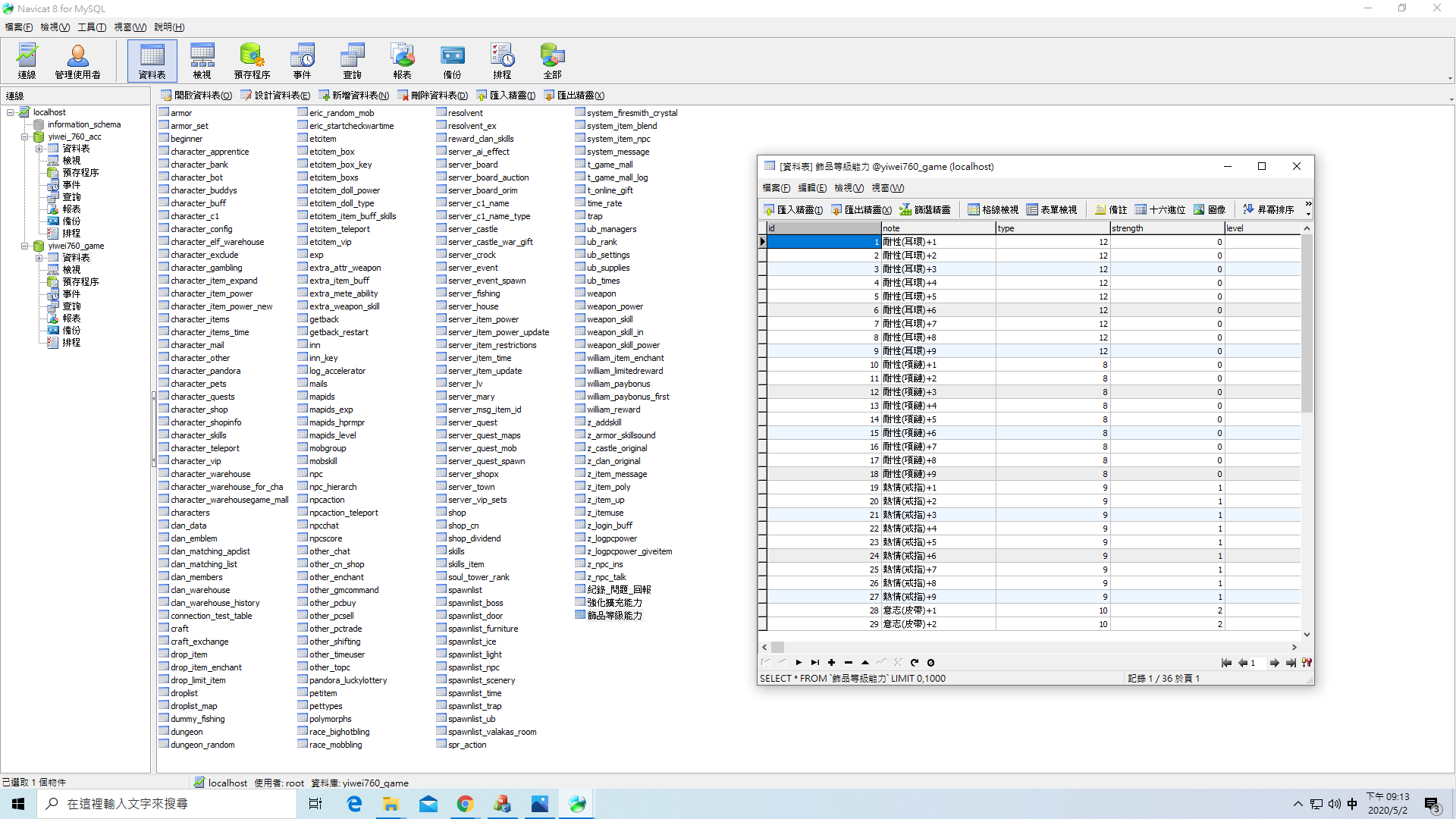Expand 資料表 under yiwei_760_acc

(39, 149)
